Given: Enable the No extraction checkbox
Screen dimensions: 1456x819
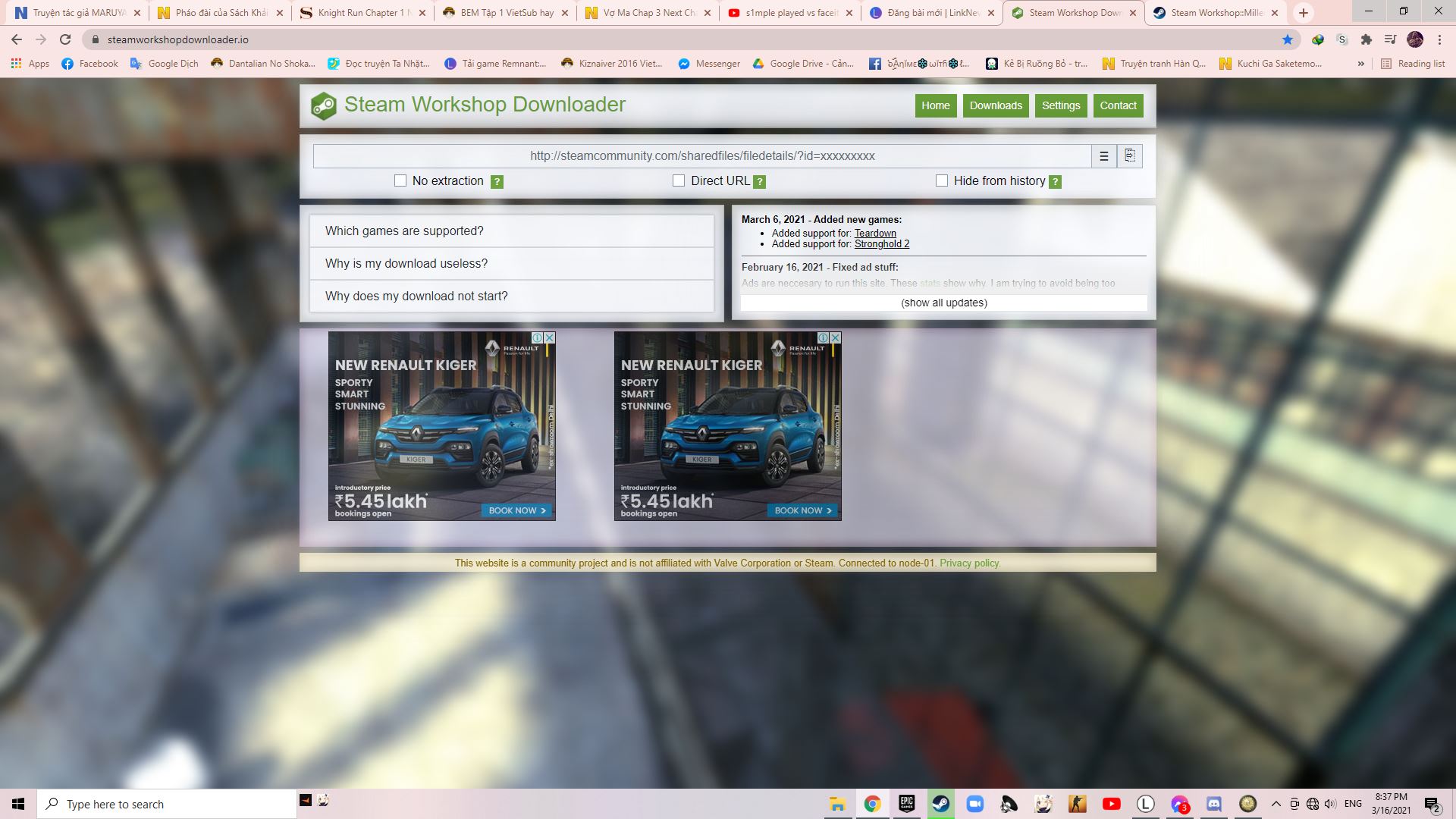Looking at the screenshot, I should [x=400, y=180].
